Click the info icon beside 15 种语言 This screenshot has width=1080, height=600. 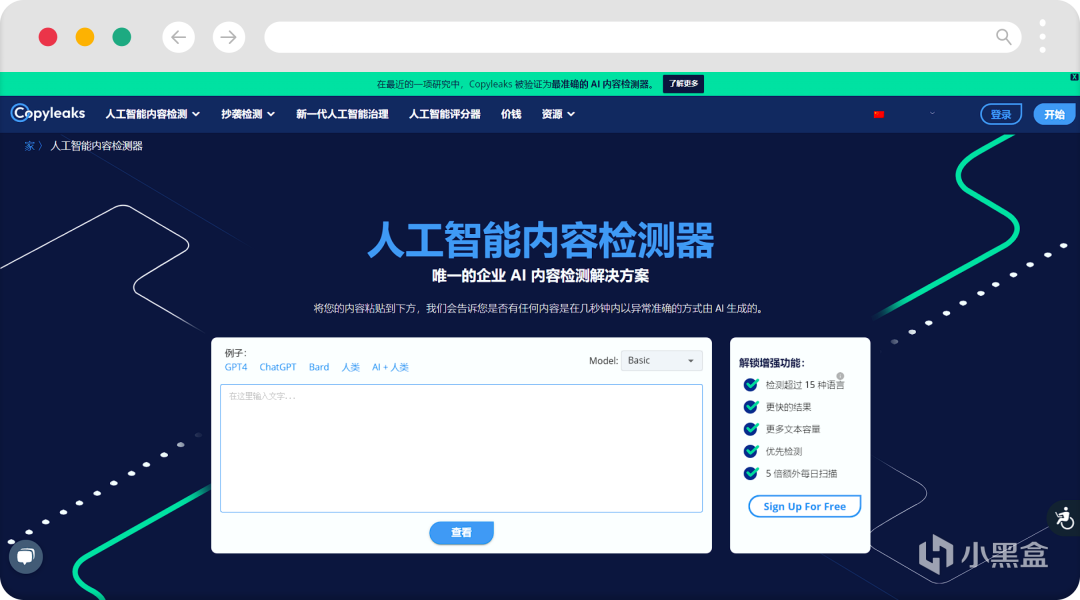(840, 376)
